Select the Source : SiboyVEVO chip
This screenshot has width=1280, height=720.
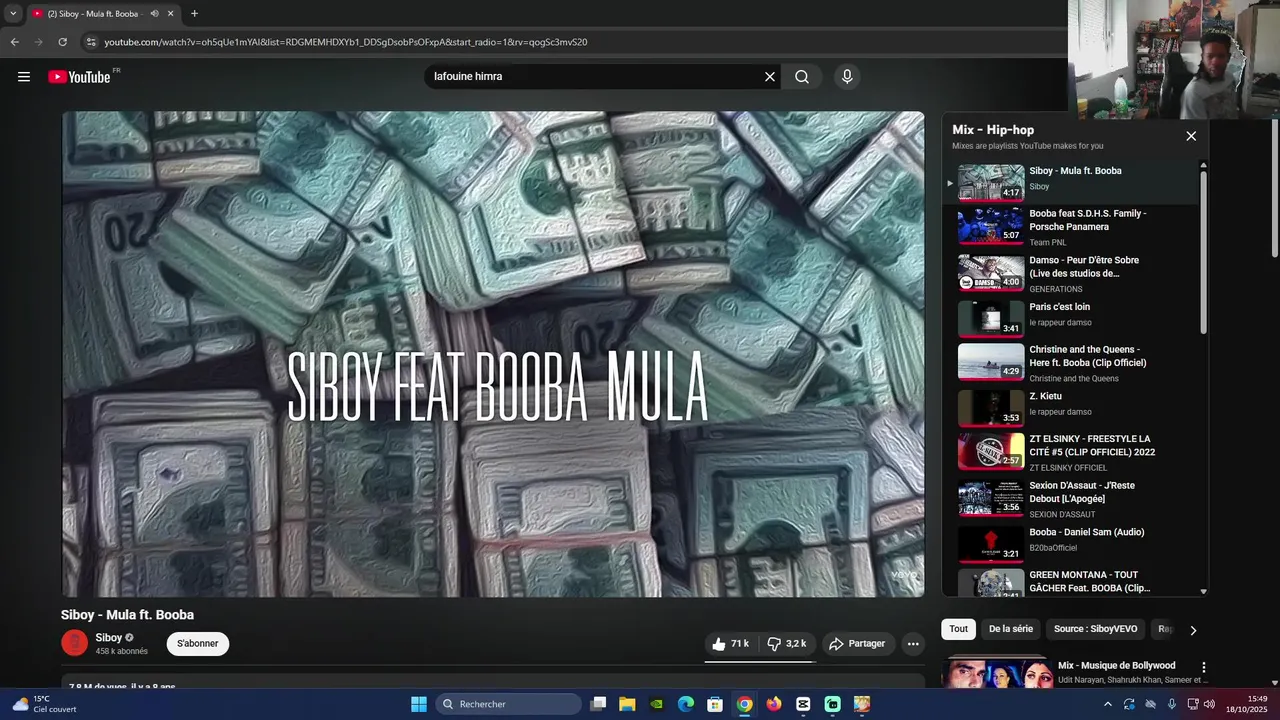click(1095, 629)
